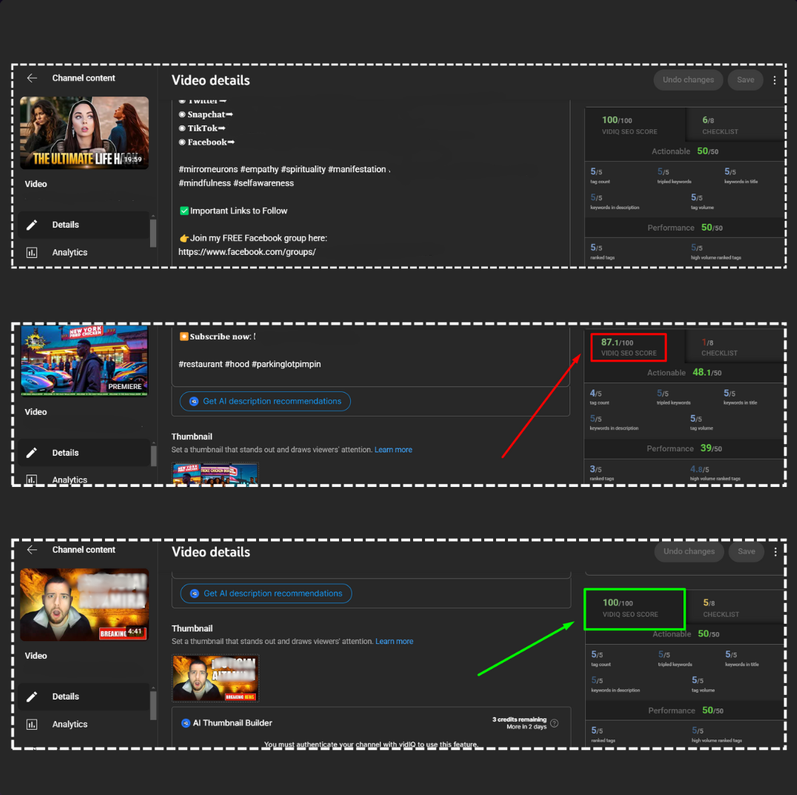This screenshot has width=797, height=795.
Task: Open Learn more link in 4:41 video panel
Action: (394, 641)
